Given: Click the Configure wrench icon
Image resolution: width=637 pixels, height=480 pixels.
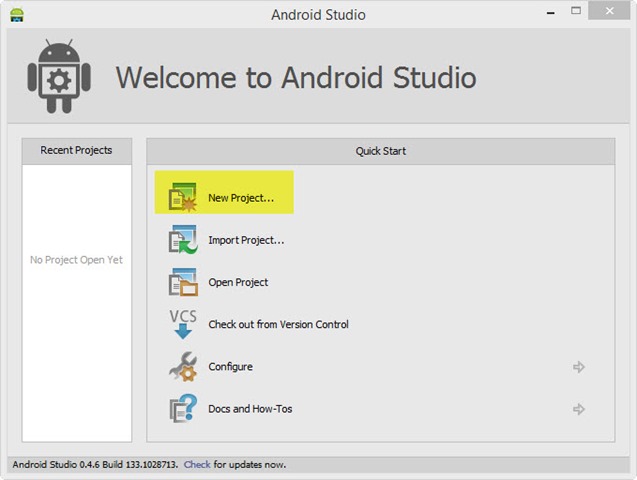Looking at the screenshot, I should pos(183,367).
